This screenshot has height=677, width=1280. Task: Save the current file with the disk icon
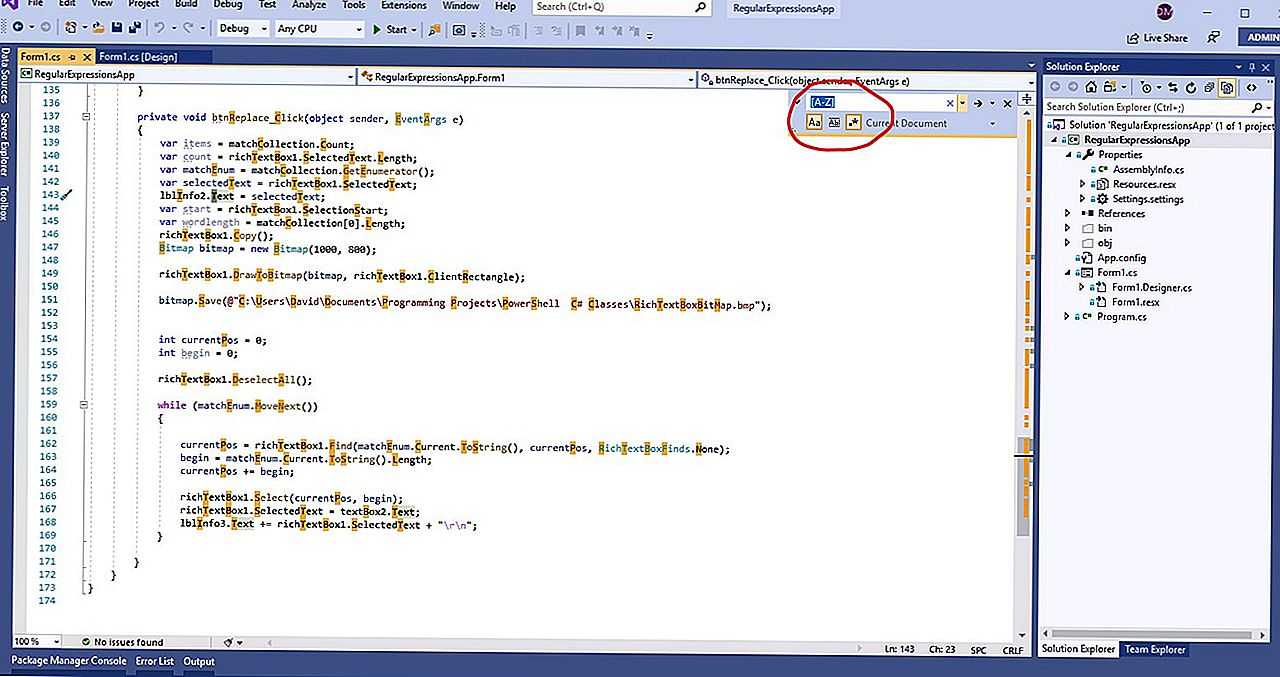(117, 28)
